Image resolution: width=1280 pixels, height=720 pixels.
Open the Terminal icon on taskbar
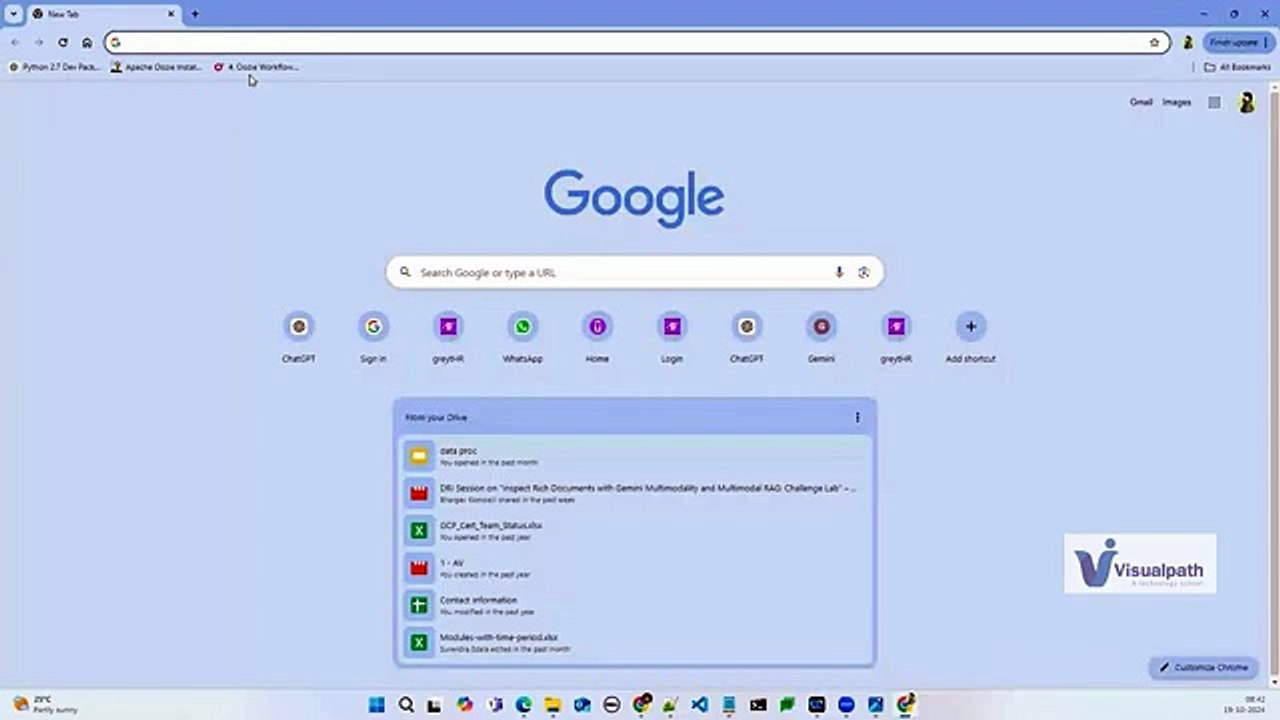coord(759,705)
